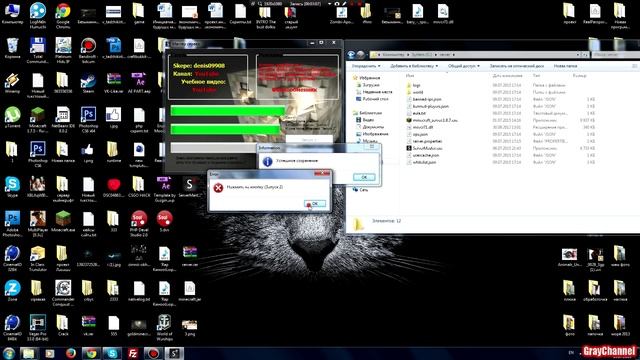
Task: Open the Computer desktop icon
Action: pyautogui.click(x=12, y=14)
